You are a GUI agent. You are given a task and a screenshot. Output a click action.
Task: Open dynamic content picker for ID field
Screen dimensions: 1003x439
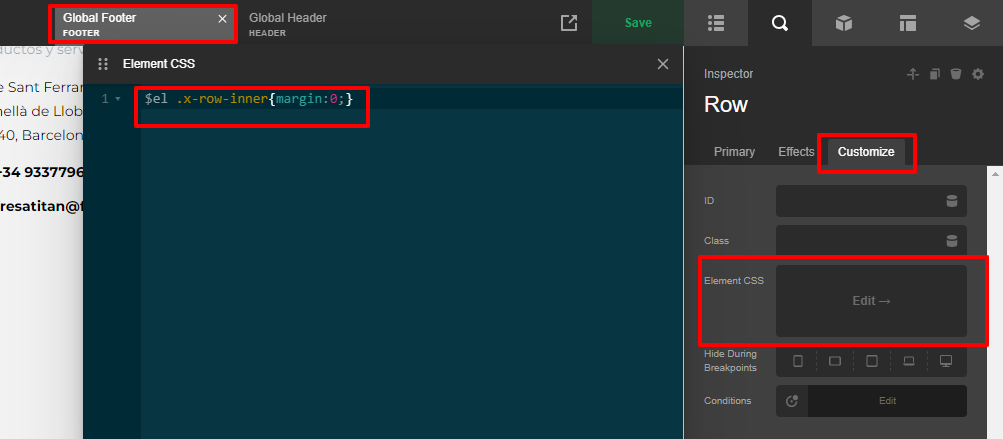tap(951, 201)
